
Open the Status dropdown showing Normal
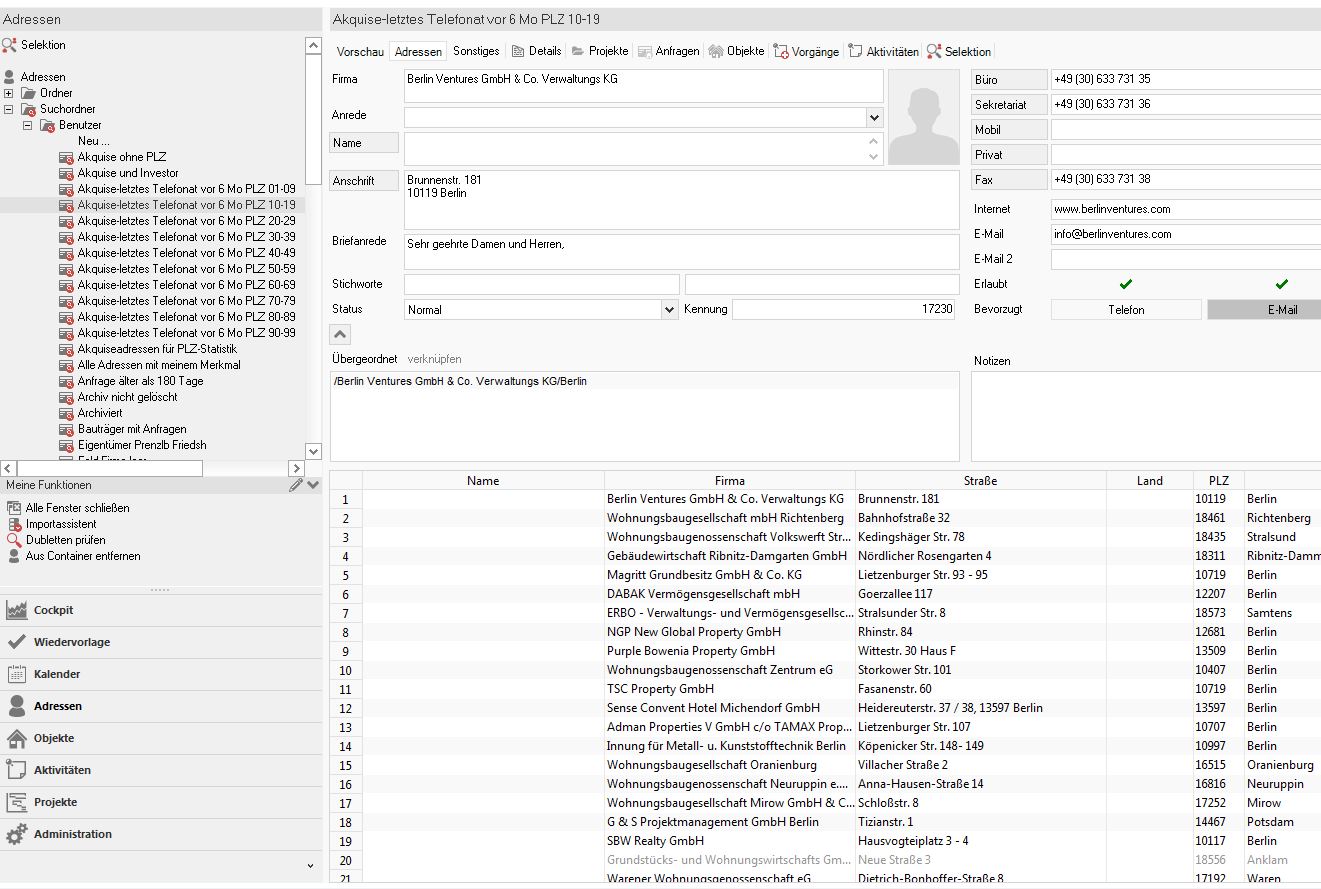pos(669,310)
